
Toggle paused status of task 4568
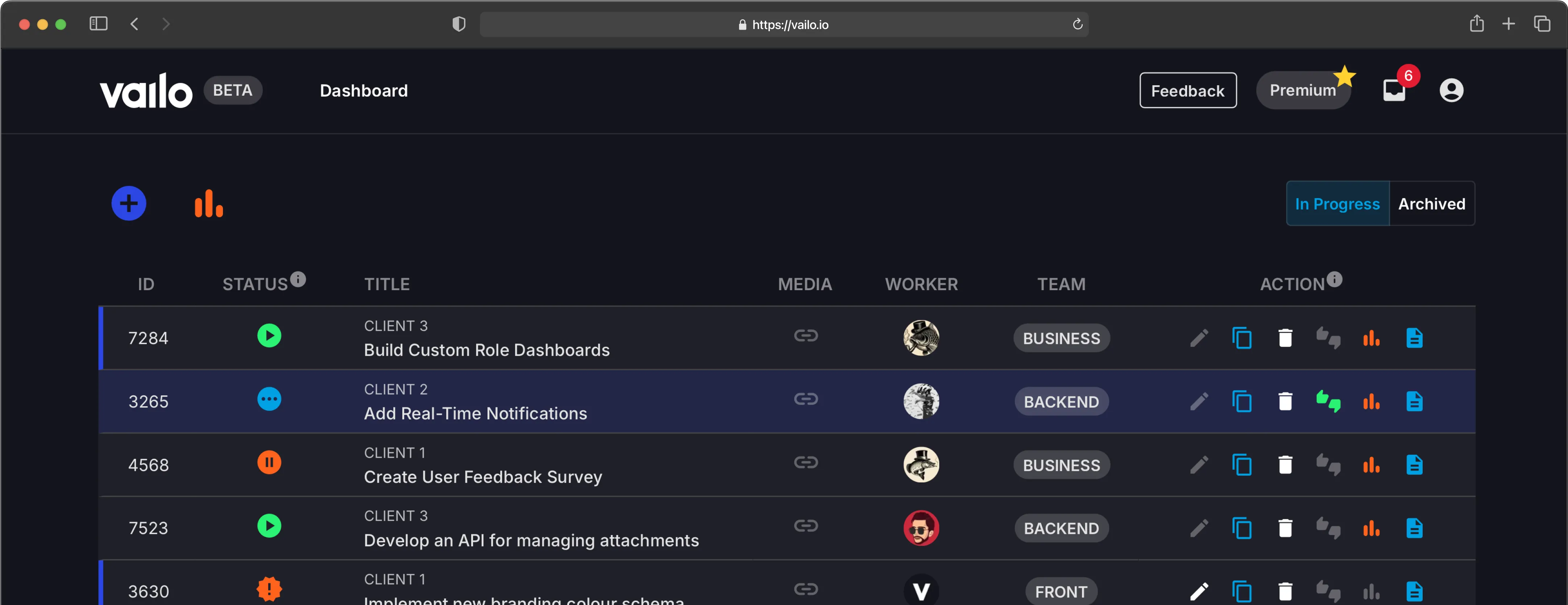tap(269, 462)
